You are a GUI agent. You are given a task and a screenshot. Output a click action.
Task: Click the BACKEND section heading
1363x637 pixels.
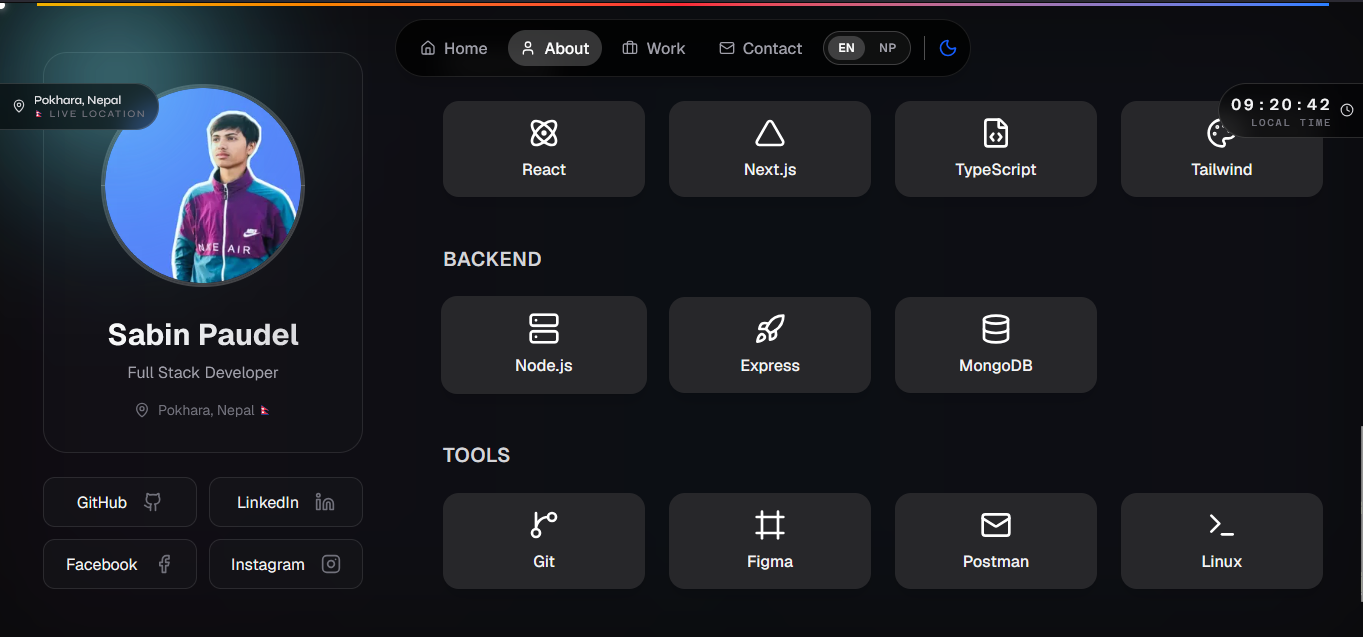492,259
